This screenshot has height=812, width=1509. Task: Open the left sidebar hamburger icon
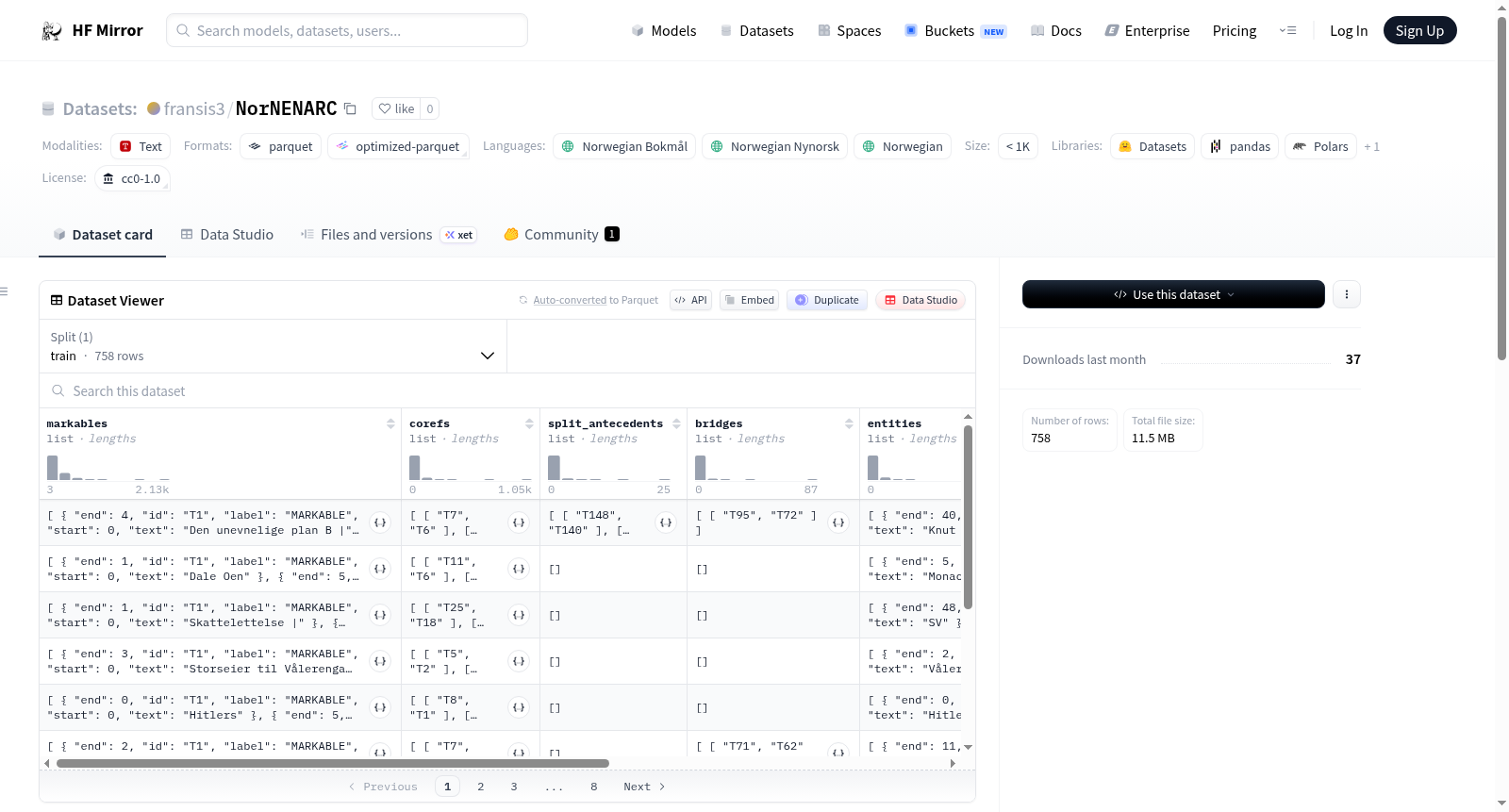(4, 291)
